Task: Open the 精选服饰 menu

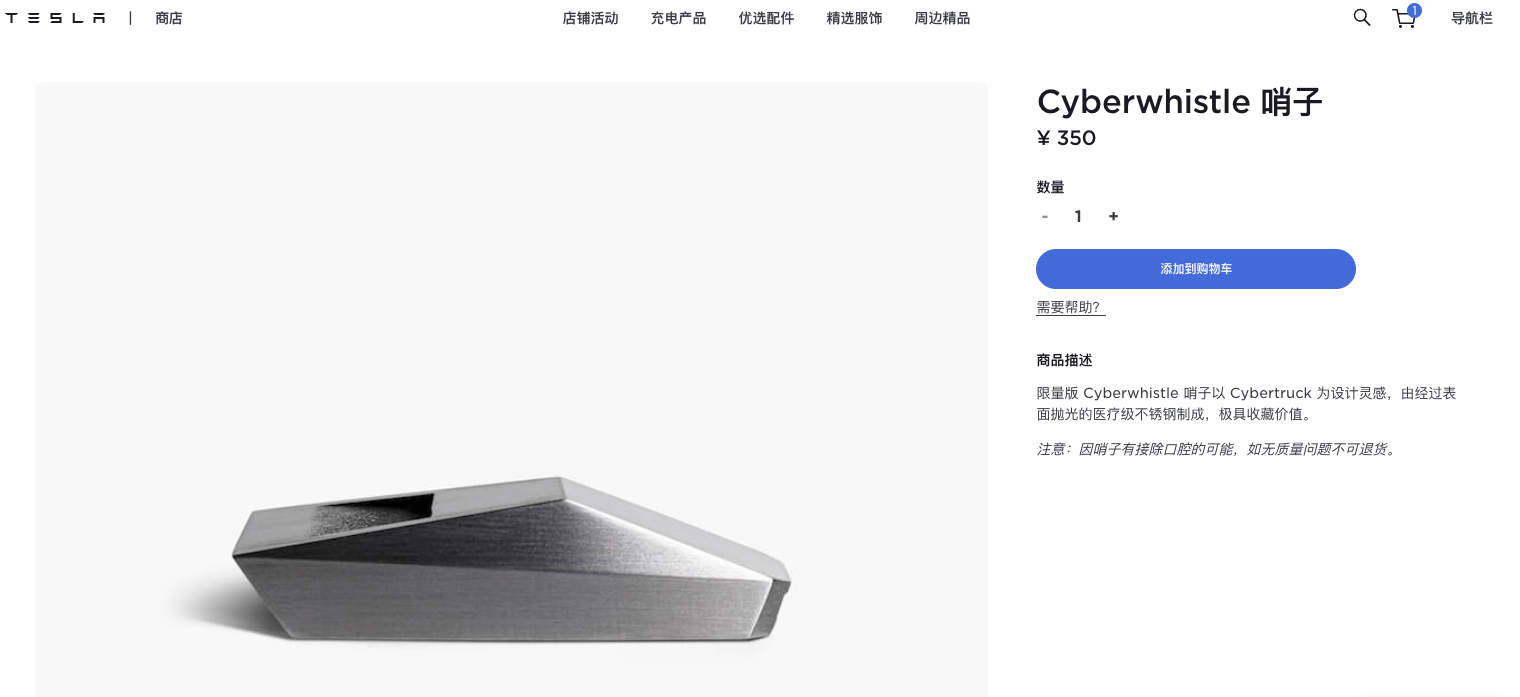Action: point(854,18)
